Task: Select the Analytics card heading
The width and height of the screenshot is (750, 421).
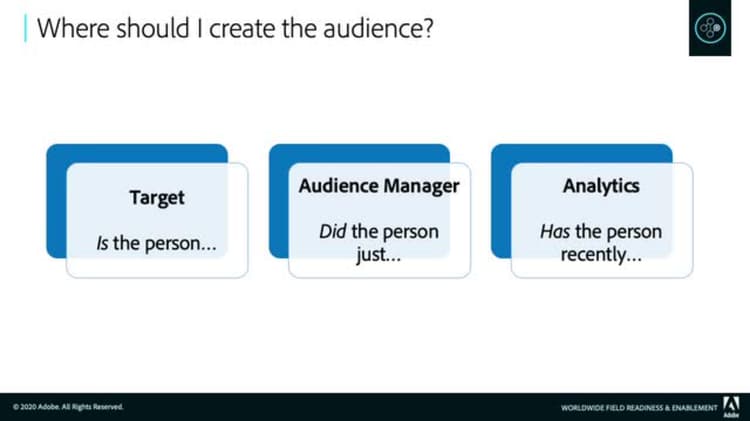Action: pos(601,186)
